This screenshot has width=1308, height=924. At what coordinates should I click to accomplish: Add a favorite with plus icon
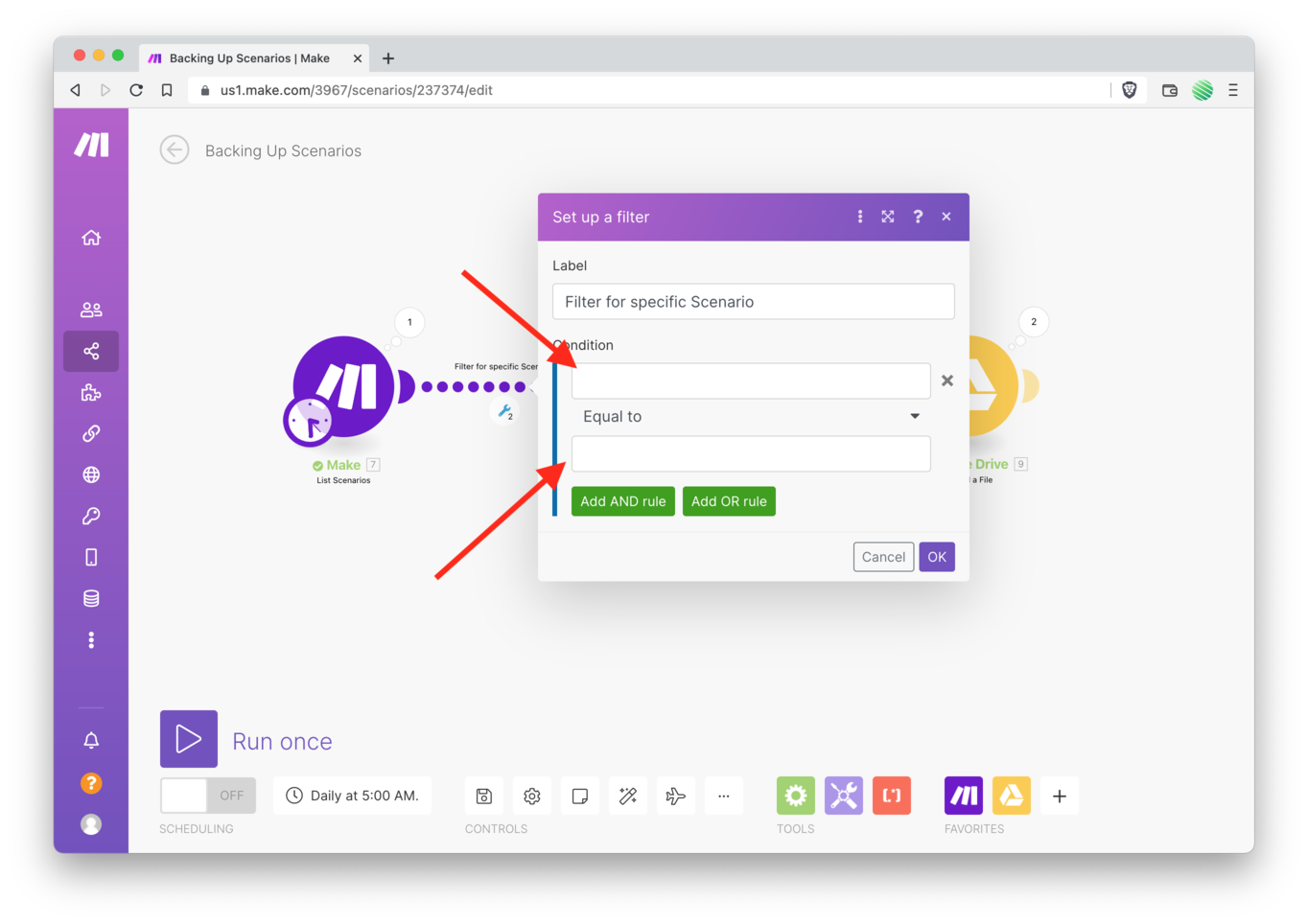(1060, 796)
